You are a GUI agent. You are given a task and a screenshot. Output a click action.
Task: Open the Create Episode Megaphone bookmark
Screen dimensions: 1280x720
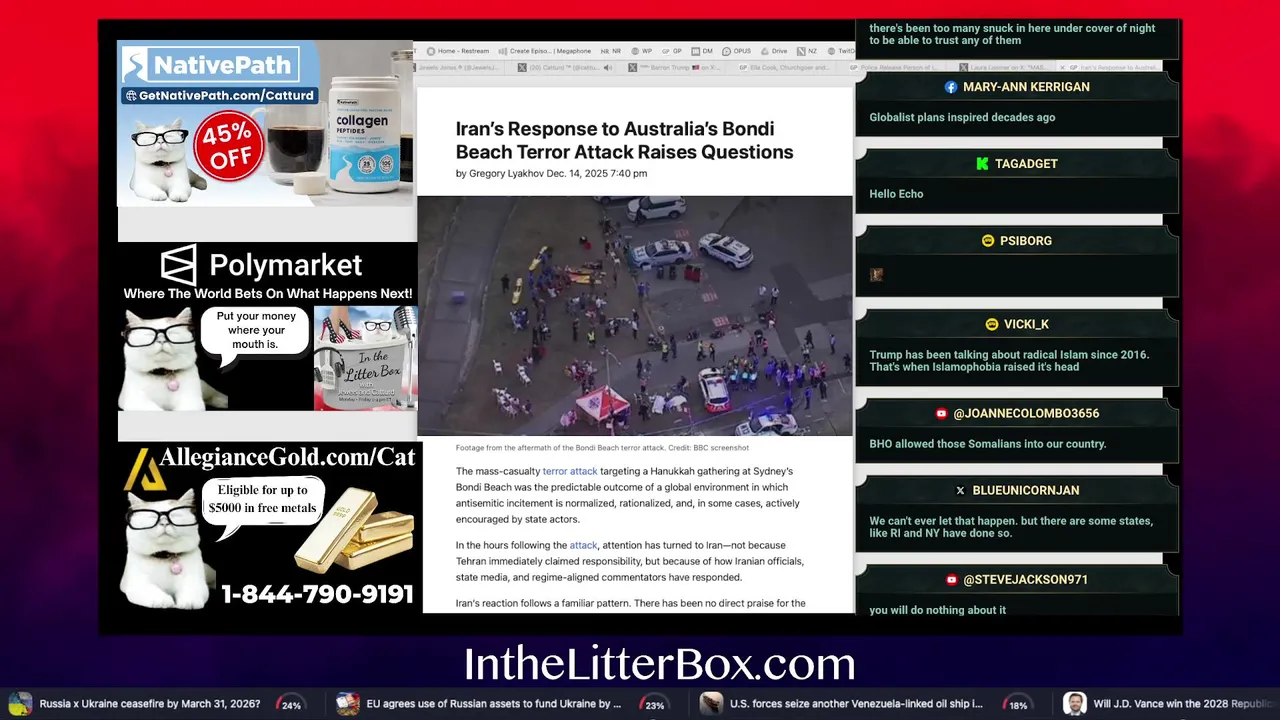coord(545,51)
